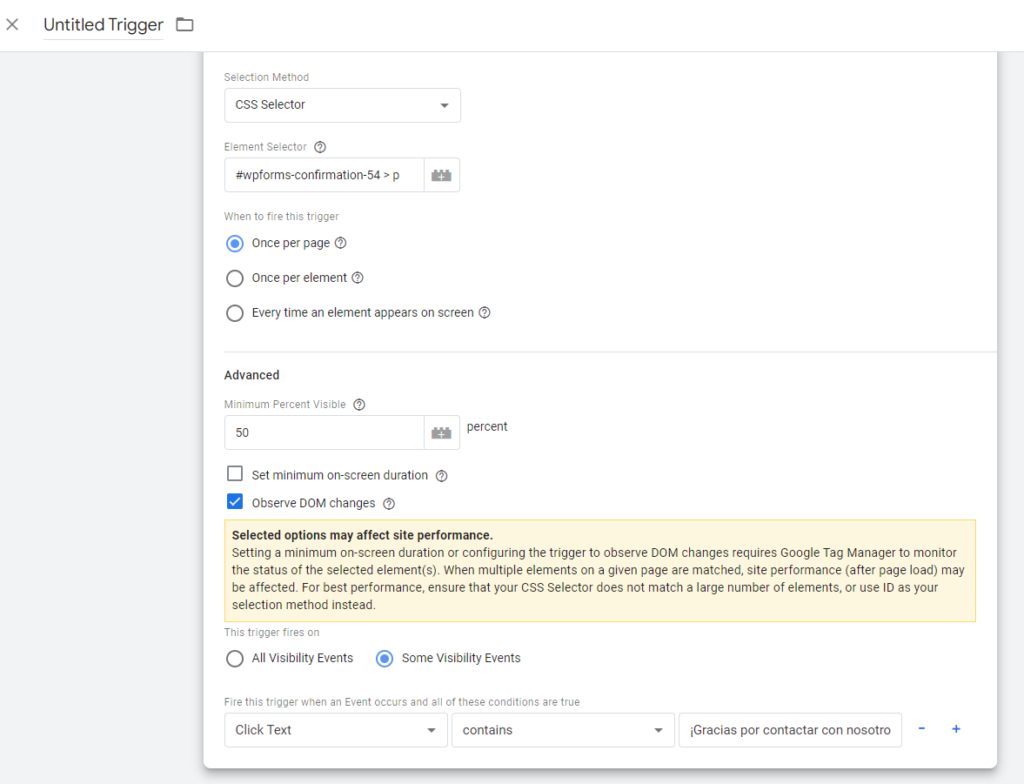Click the folder icon beside Untitled Trigger
Image resolution: width=1024 pixels, height=784 pixels.
tap(185, 25)
